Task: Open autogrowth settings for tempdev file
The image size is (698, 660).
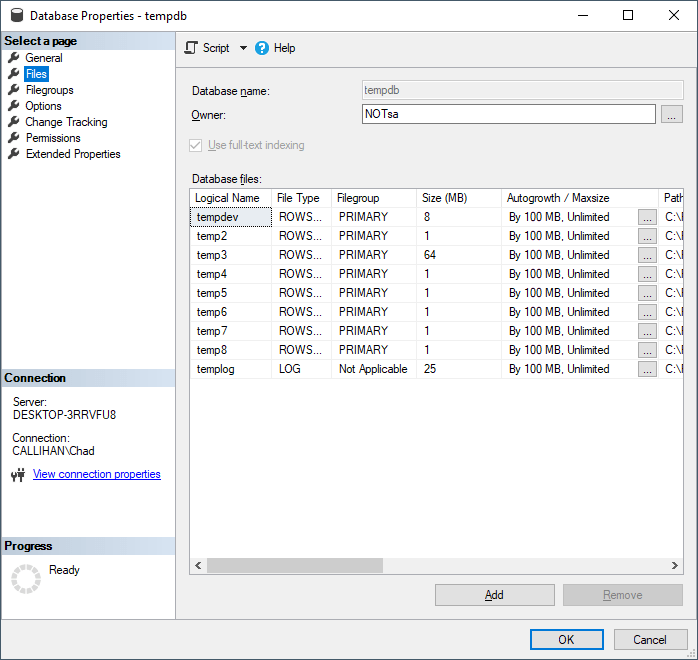Action: 647,217
